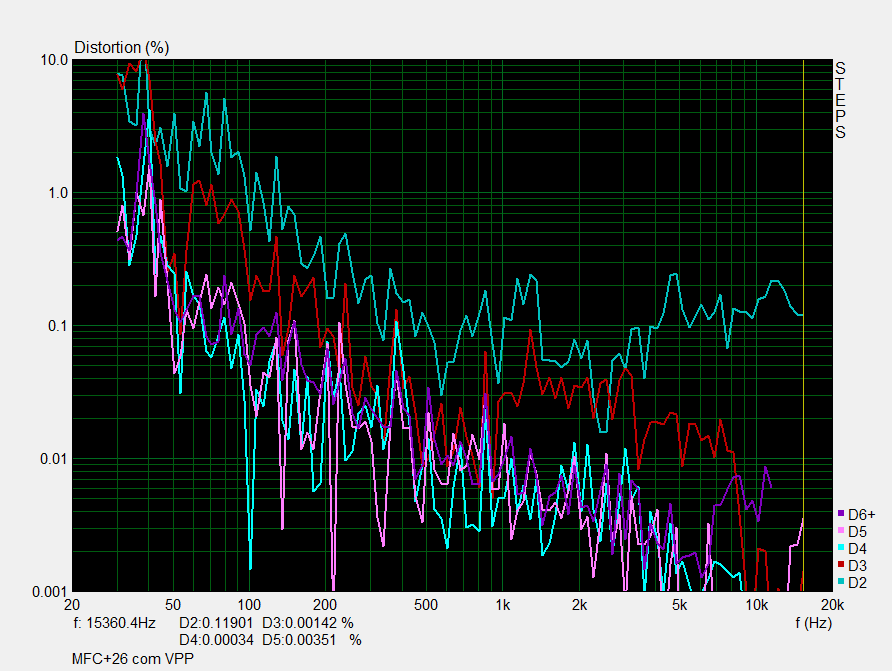Click the 5k frequency tick label
This screenshot has height=671, width=892.
pyautogui.click(x=680, y=605)
